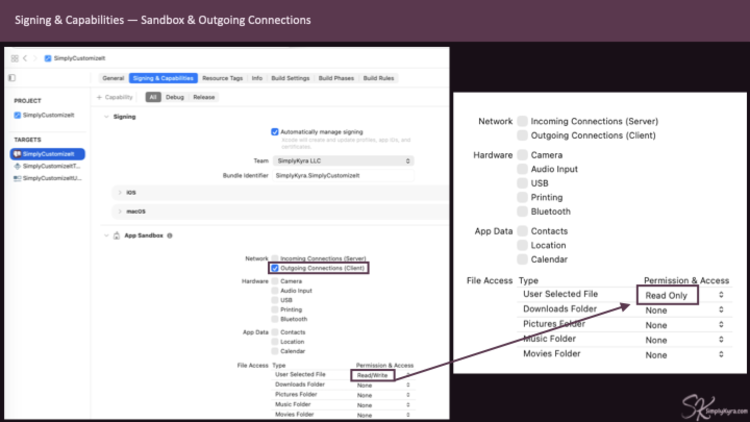This screenshot has width=750, height=422.
Task: Click the App Sandbox info icon
Action: (x=170, y=235)
